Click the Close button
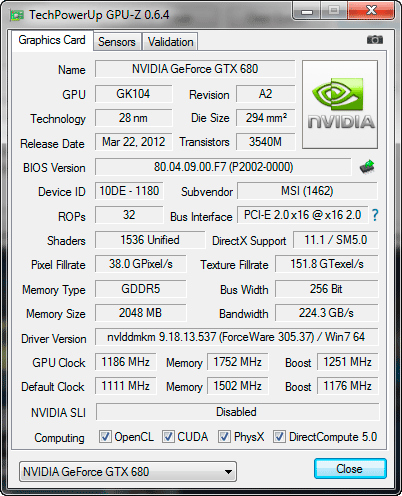The height and width of the screenshot is (496, 402). (350, 469)
